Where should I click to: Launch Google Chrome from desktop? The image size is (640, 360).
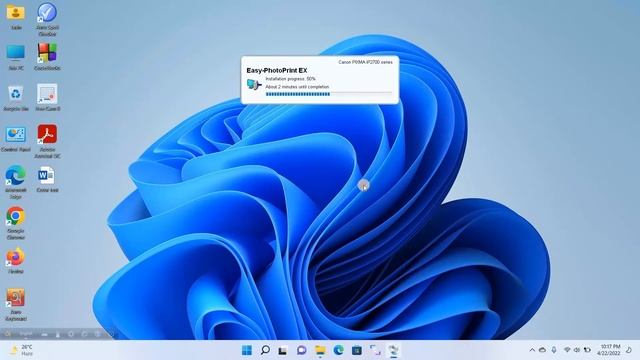pyautogui.click(x=16, y=222)
